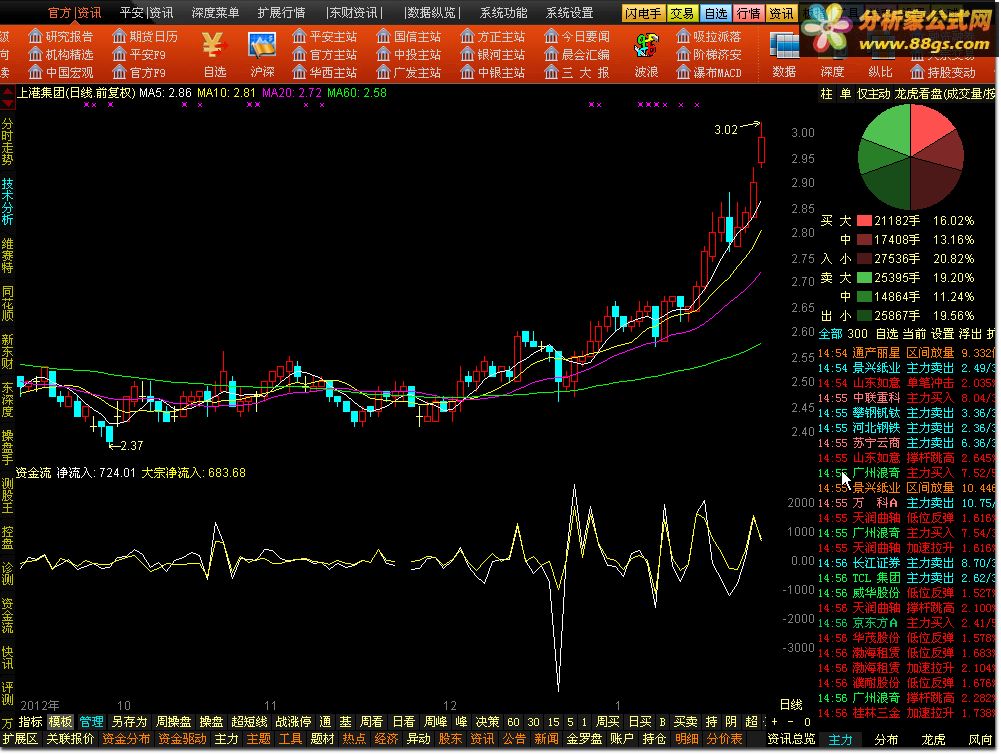
Task: Switch to 分时走势 sidebar tab
Action: pos(7,140)
